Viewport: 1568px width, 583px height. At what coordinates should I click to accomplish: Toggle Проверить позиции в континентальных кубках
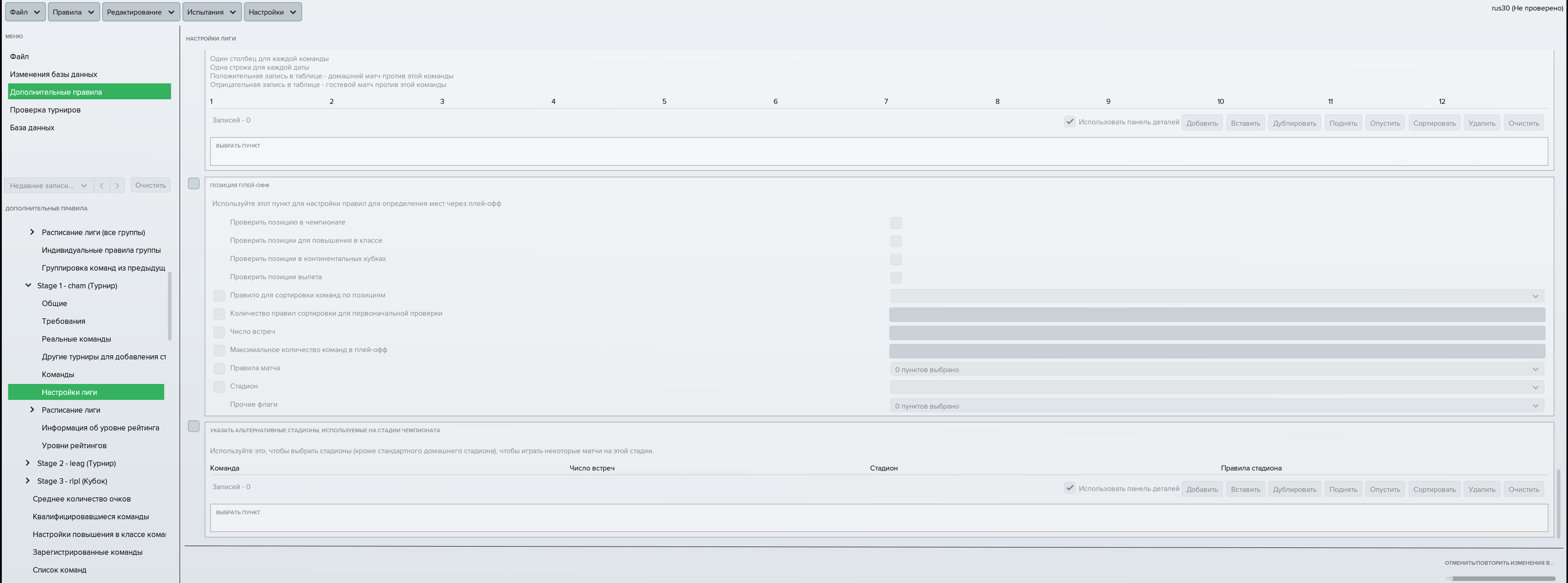[x=895, y=260]
